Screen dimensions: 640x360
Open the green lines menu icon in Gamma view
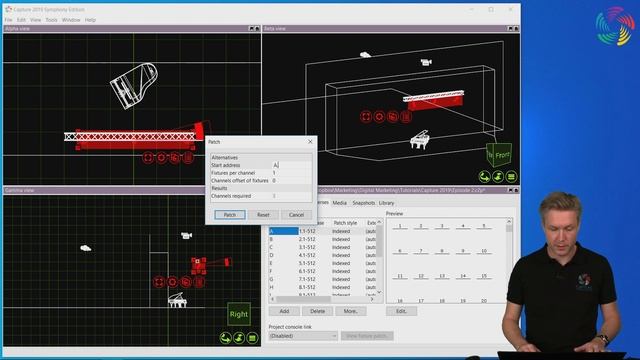pyautogui.click(x=252, y=338)
